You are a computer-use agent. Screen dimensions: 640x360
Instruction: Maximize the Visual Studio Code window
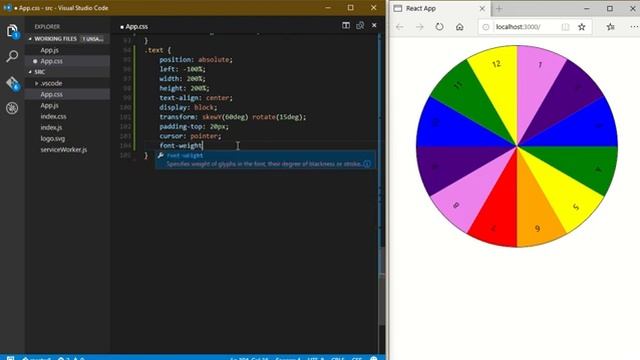pos(351,8)
